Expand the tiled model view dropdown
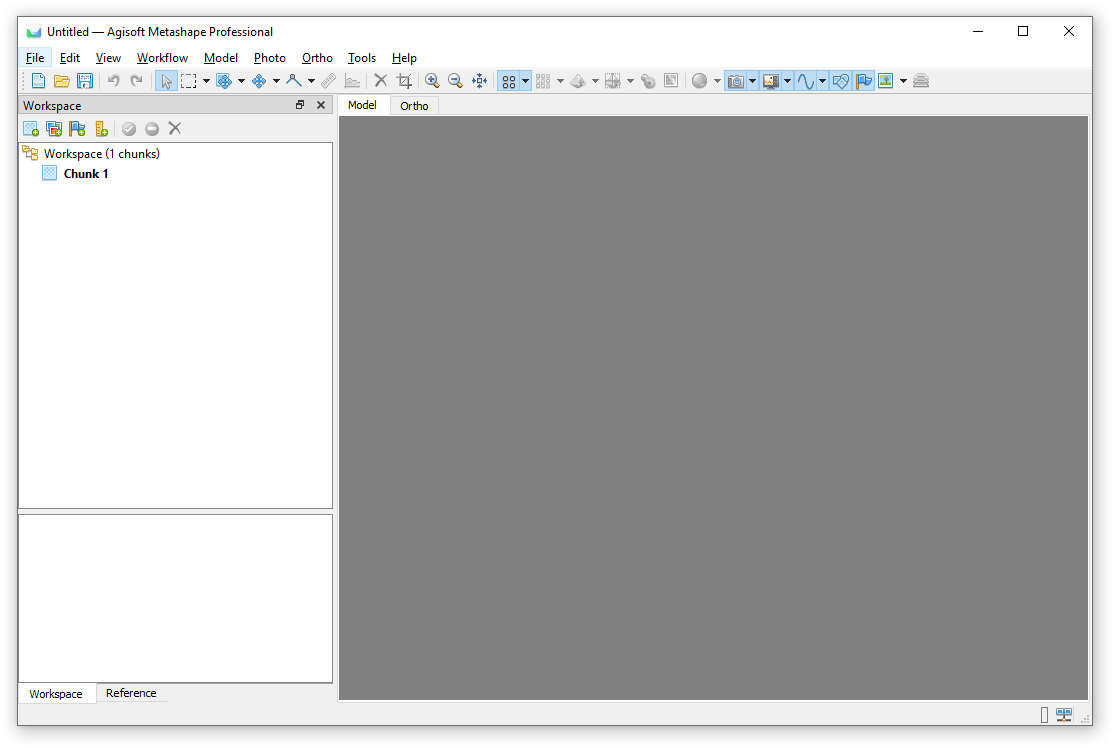The height and width of the screenshot is (748, 1114). [x=629, y=81]
